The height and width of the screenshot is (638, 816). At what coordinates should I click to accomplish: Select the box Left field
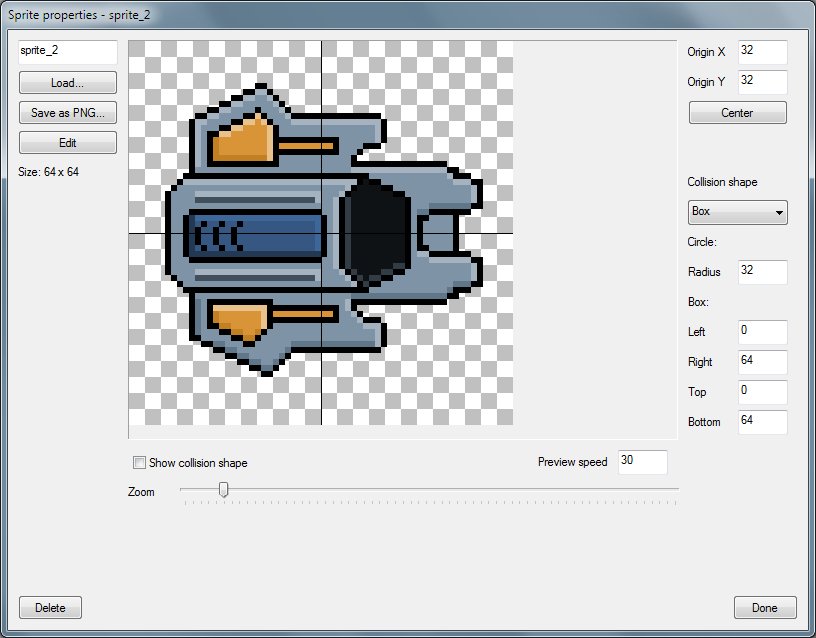[762, 332]
